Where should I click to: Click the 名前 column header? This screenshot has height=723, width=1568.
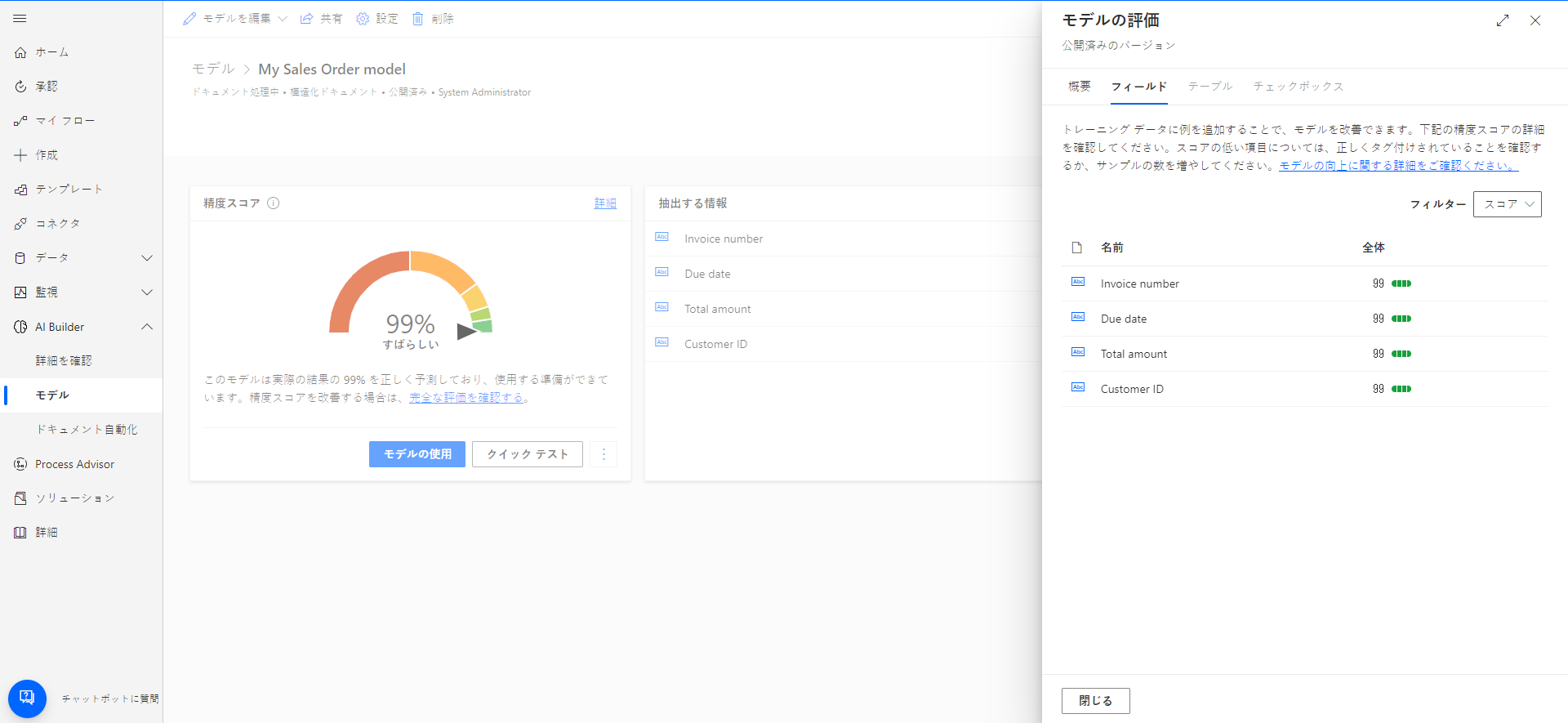(1112, 248)
